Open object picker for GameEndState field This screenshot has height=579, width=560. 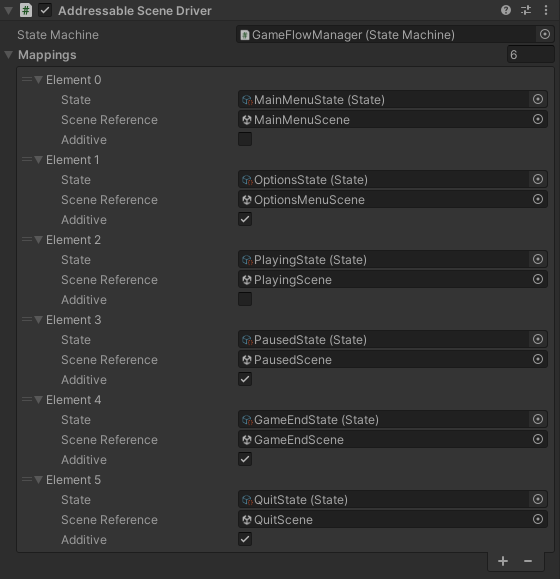pos(538,419)
